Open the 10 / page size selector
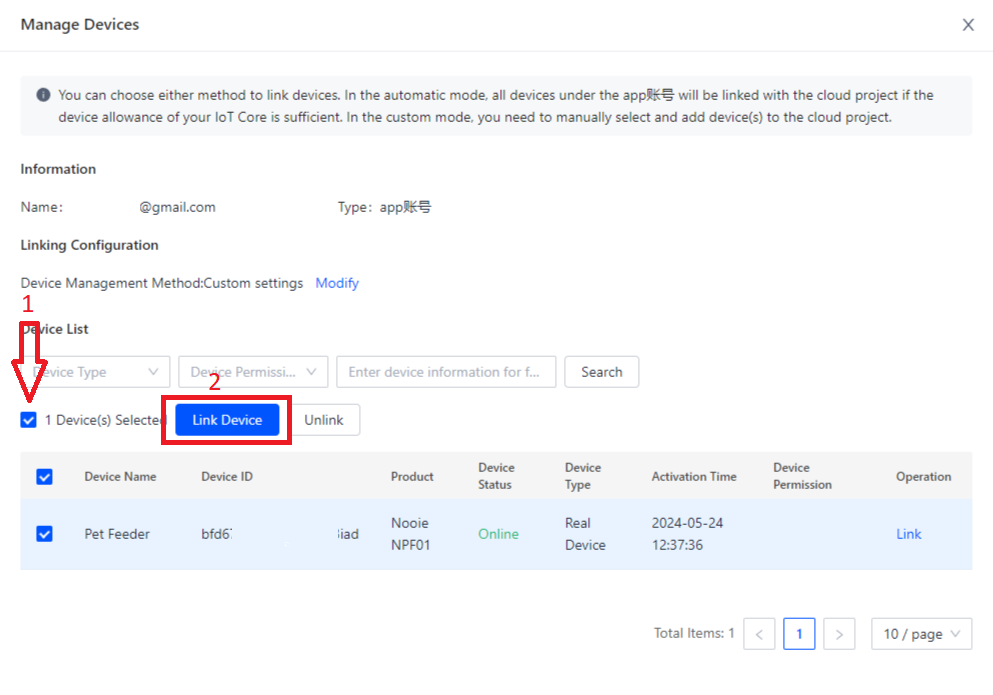Screen dimensions: 993x695 (921, 634)
